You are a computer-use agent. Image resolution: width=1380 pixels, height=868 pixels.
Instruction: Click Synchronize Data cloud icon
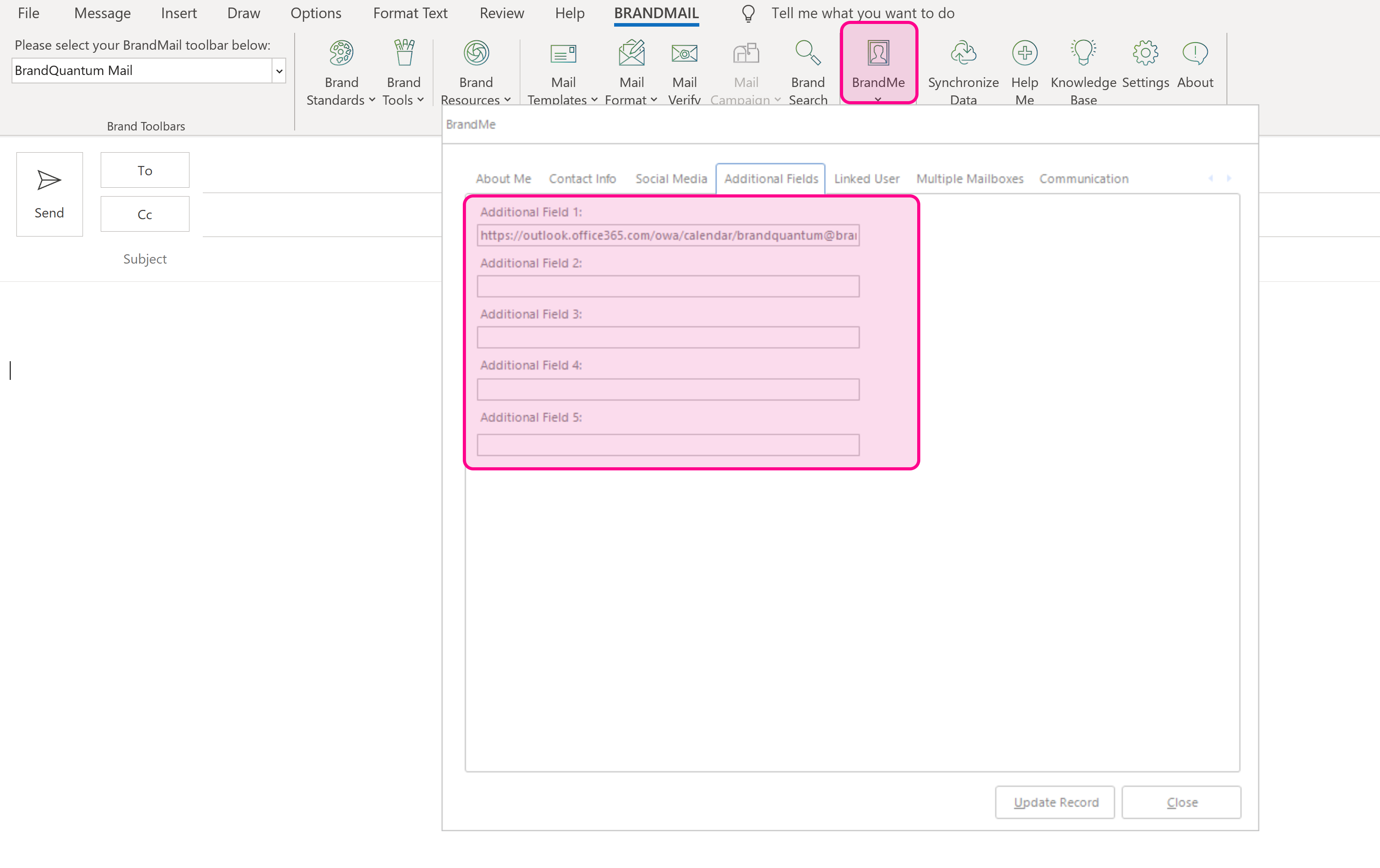(963, 53)
